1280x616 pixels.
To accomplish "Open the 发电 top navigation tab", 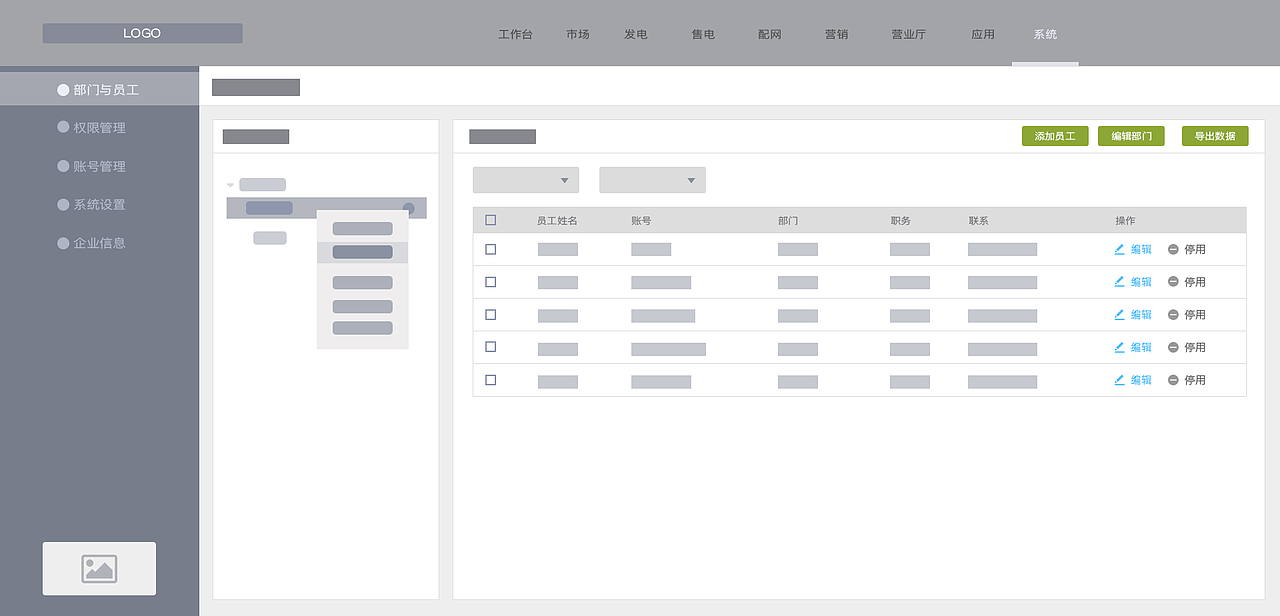I will click(636, 34).
